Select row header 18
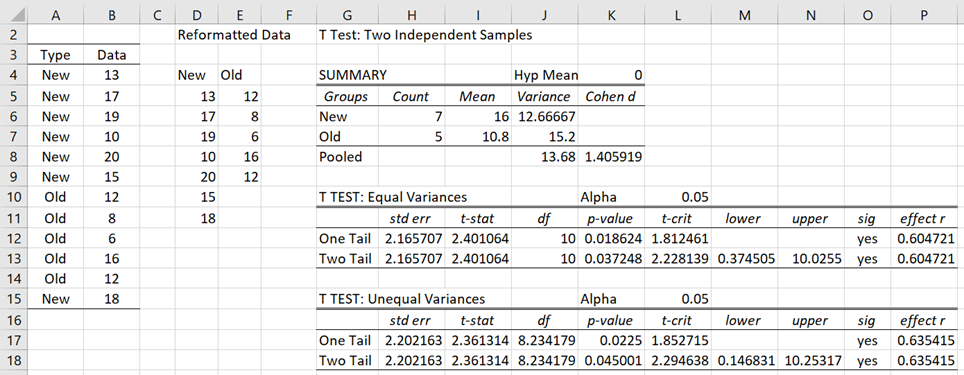 click(14, 360)
